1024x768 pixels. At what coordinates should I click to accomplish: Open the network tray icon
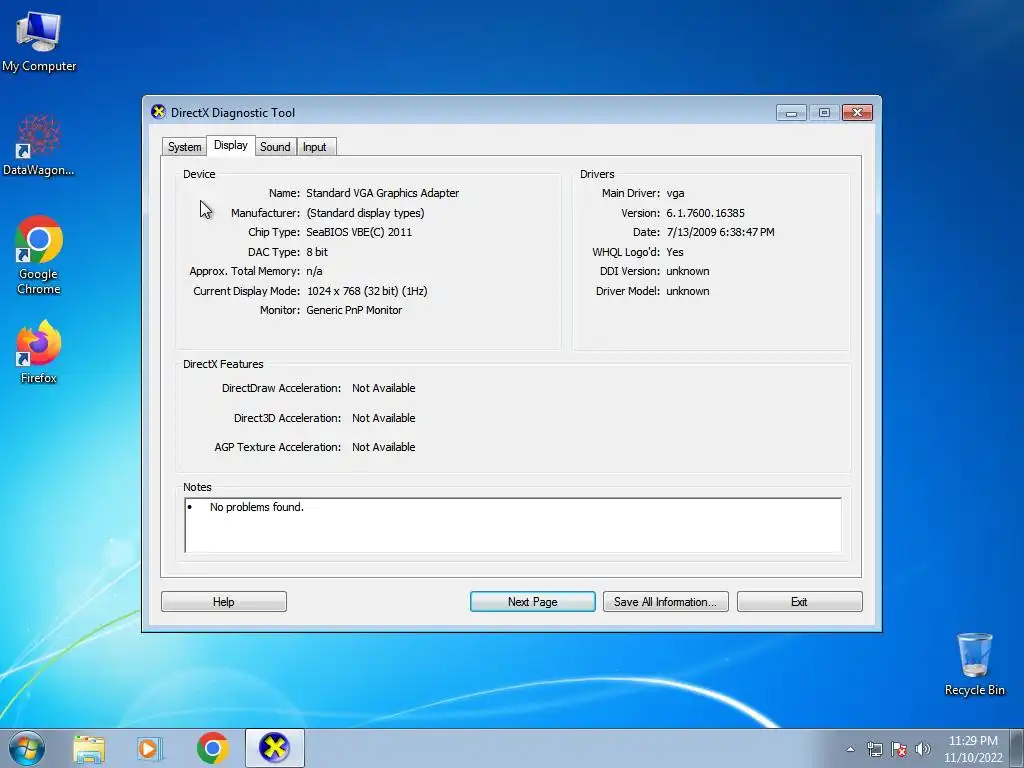(x=874, y=749)
